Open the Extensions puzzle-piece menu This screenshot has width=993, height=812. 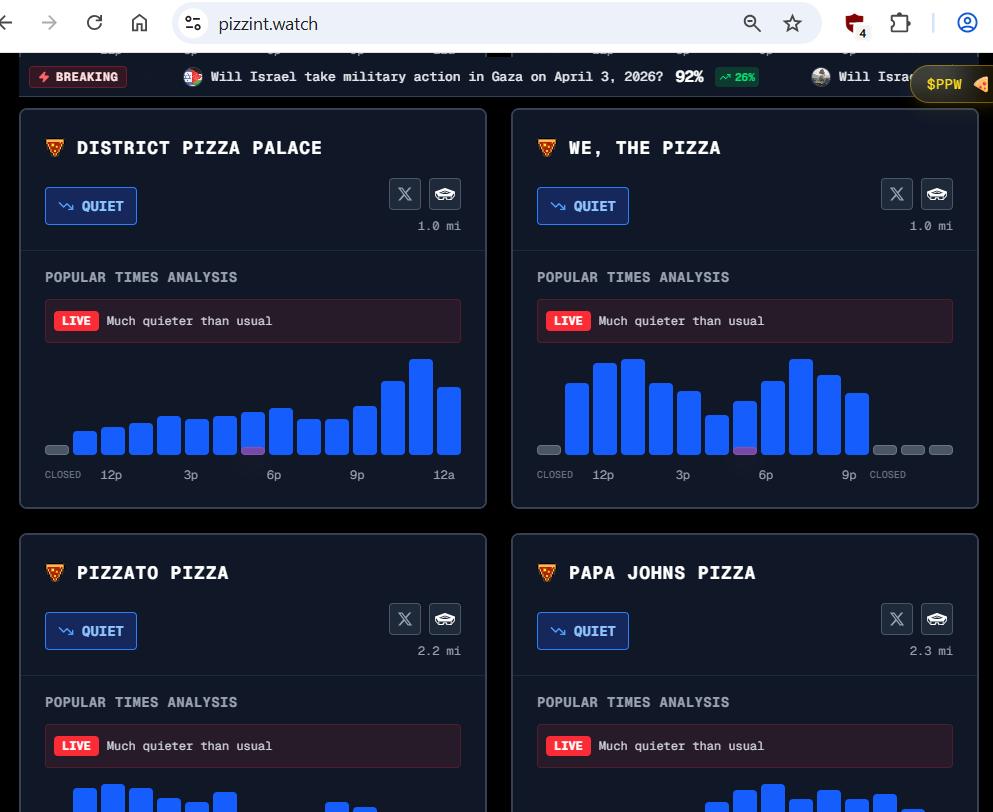coord(900,23)
